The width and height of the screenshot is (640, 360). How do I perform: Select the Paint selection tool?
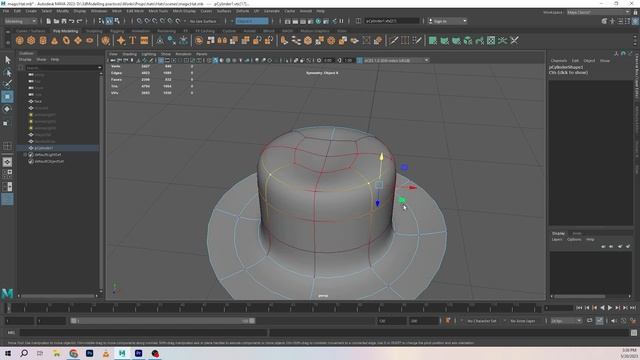(7, 84)
